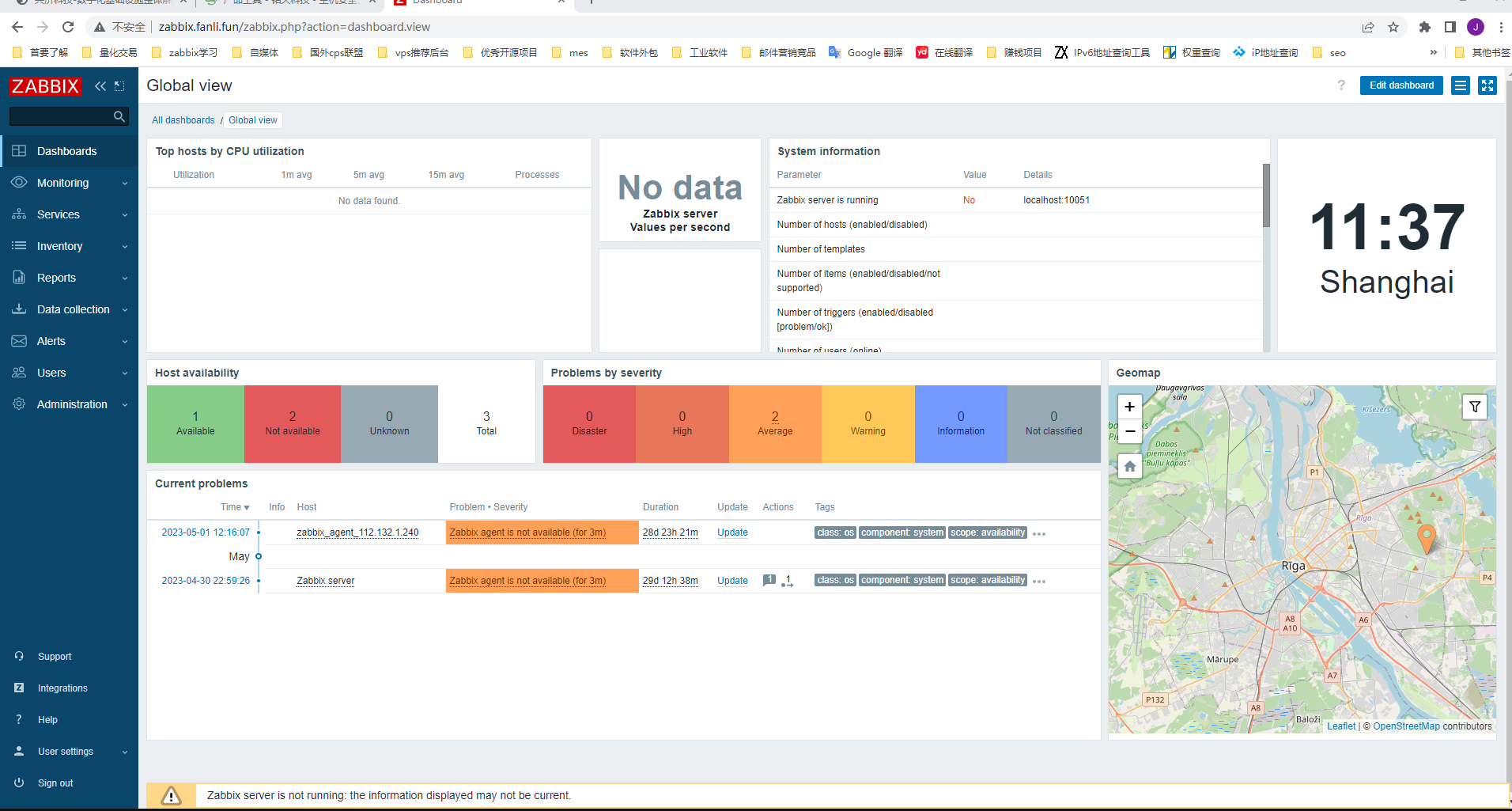1512x811 pixels.
Task: Open the dashboard actions hamburger menu
Action: click(1461, 85)
